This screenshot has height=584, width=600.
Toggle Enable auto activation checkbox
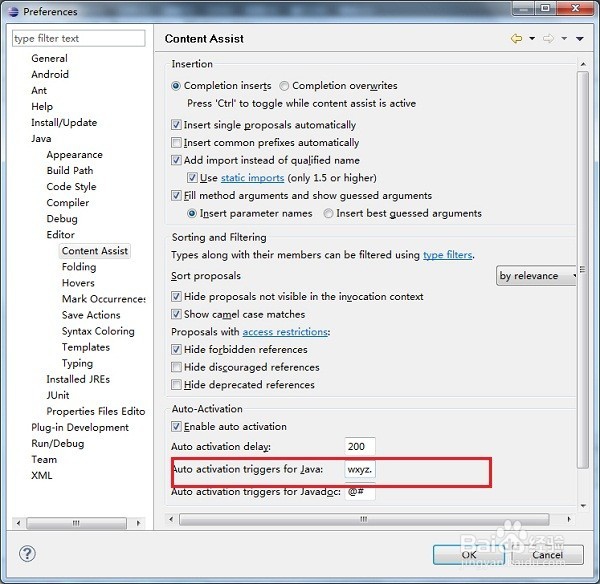176,426
